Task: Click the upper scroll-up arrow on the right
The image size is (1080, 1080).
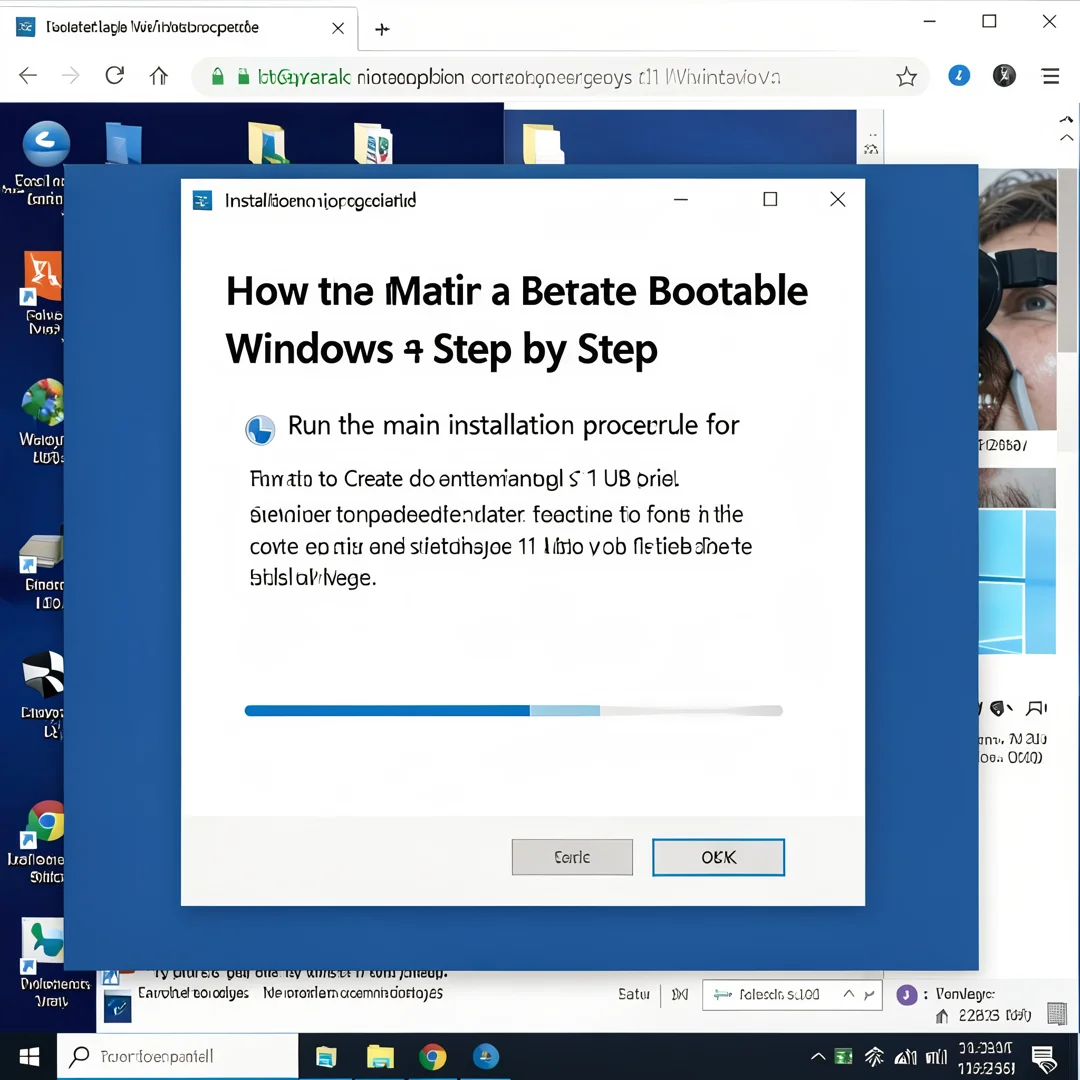Action: (1066, 119)
